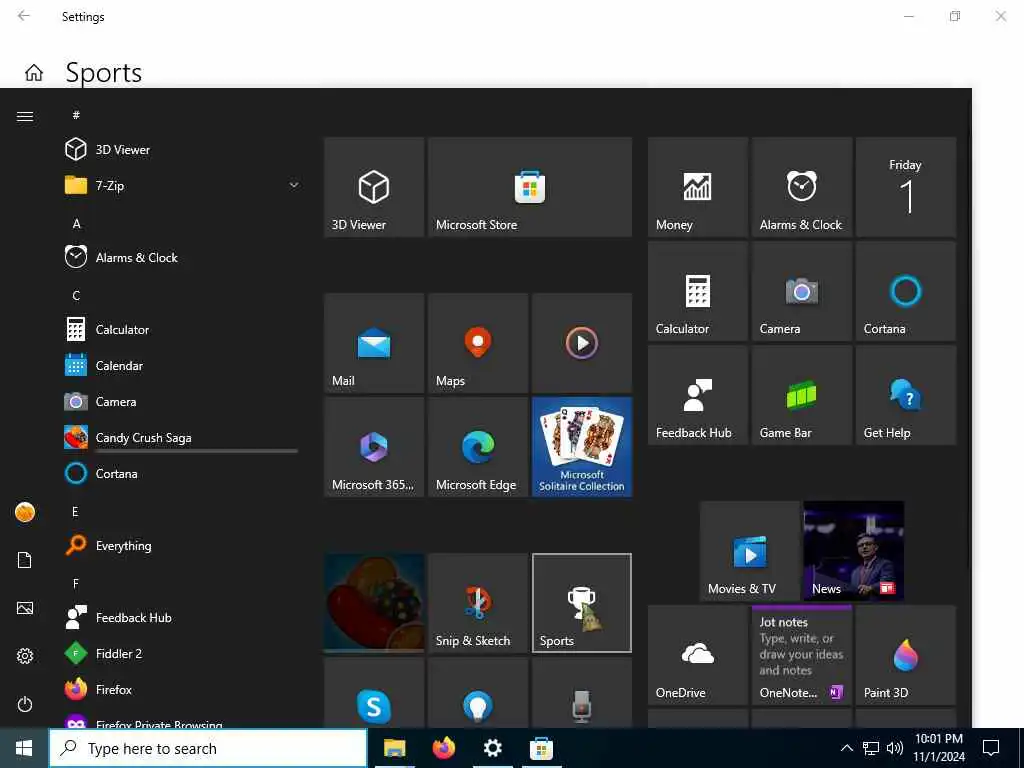
Task: Open the Paint 3D tile
Action: [x=906, y=655]
